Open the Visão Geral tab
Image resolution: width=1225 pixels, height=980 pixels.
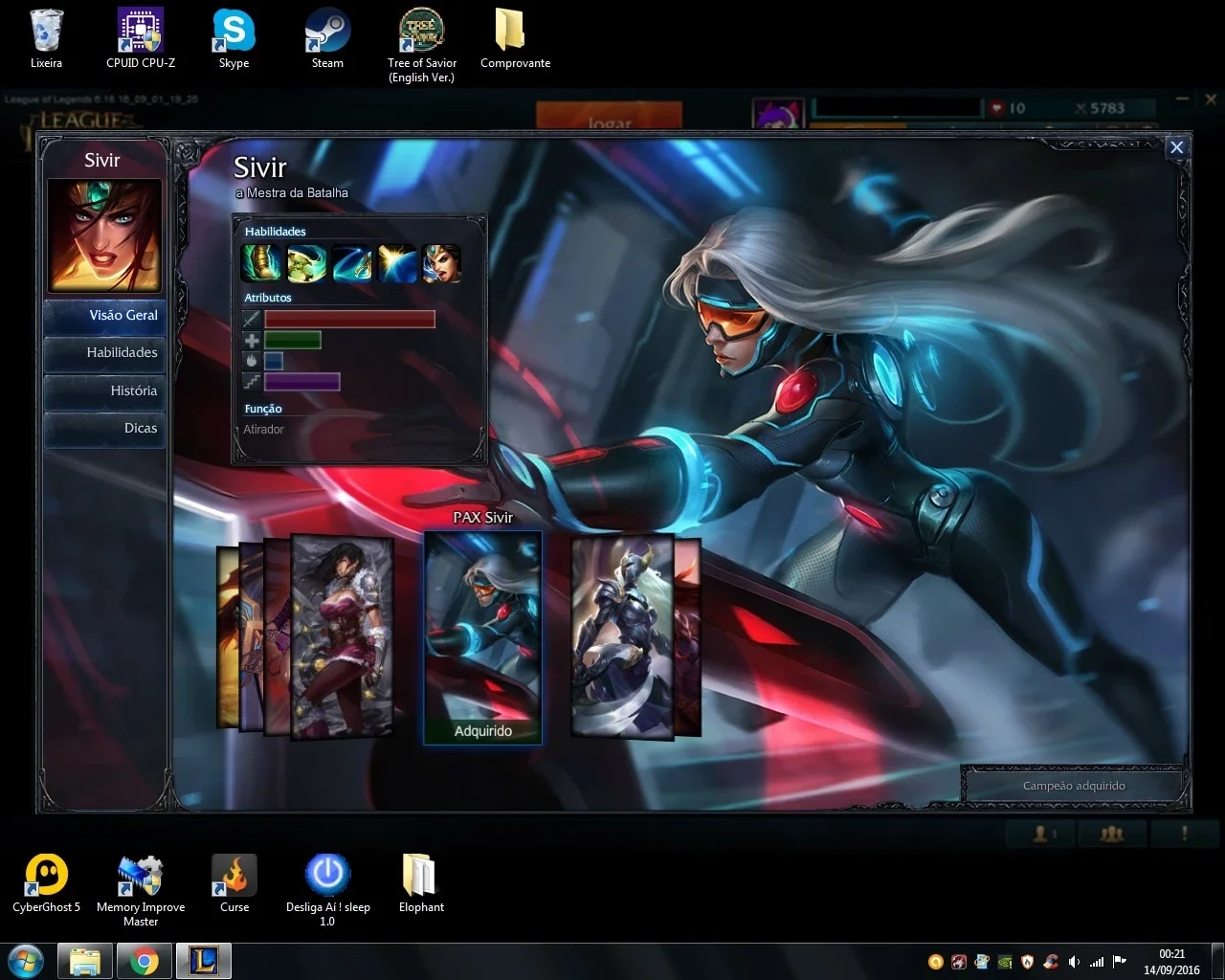pyautogui.click(x=104, y=316)
